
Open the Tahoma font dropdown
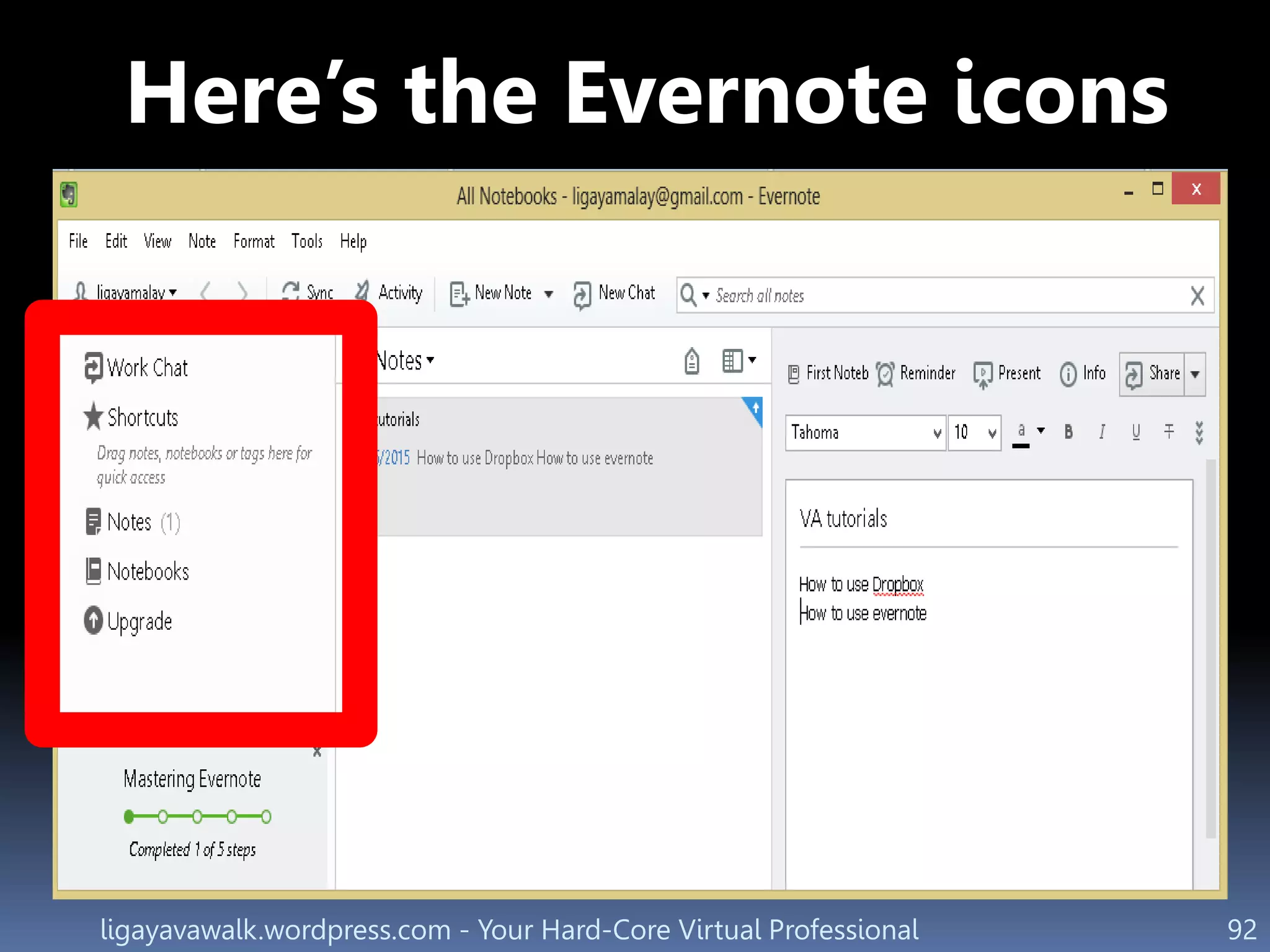coord(866,433)
